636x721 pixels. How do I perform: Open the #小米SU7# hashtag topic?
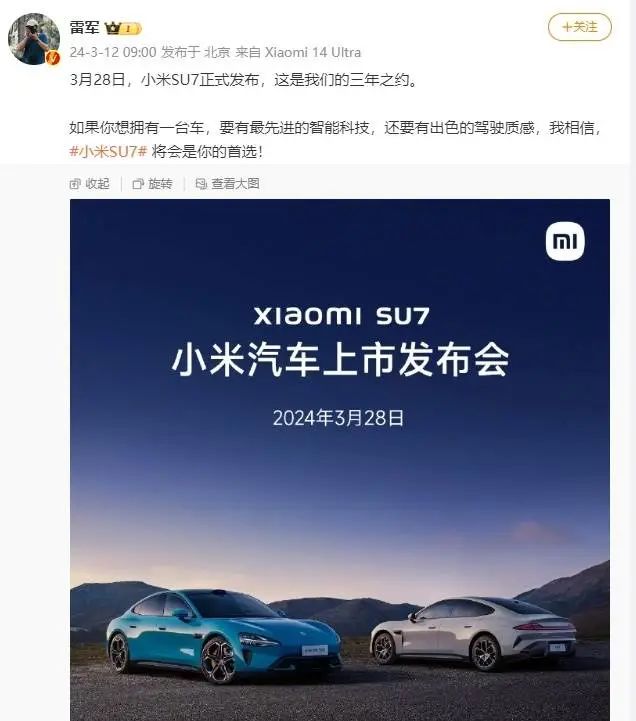pyautogui.click(x=108, y=151)
